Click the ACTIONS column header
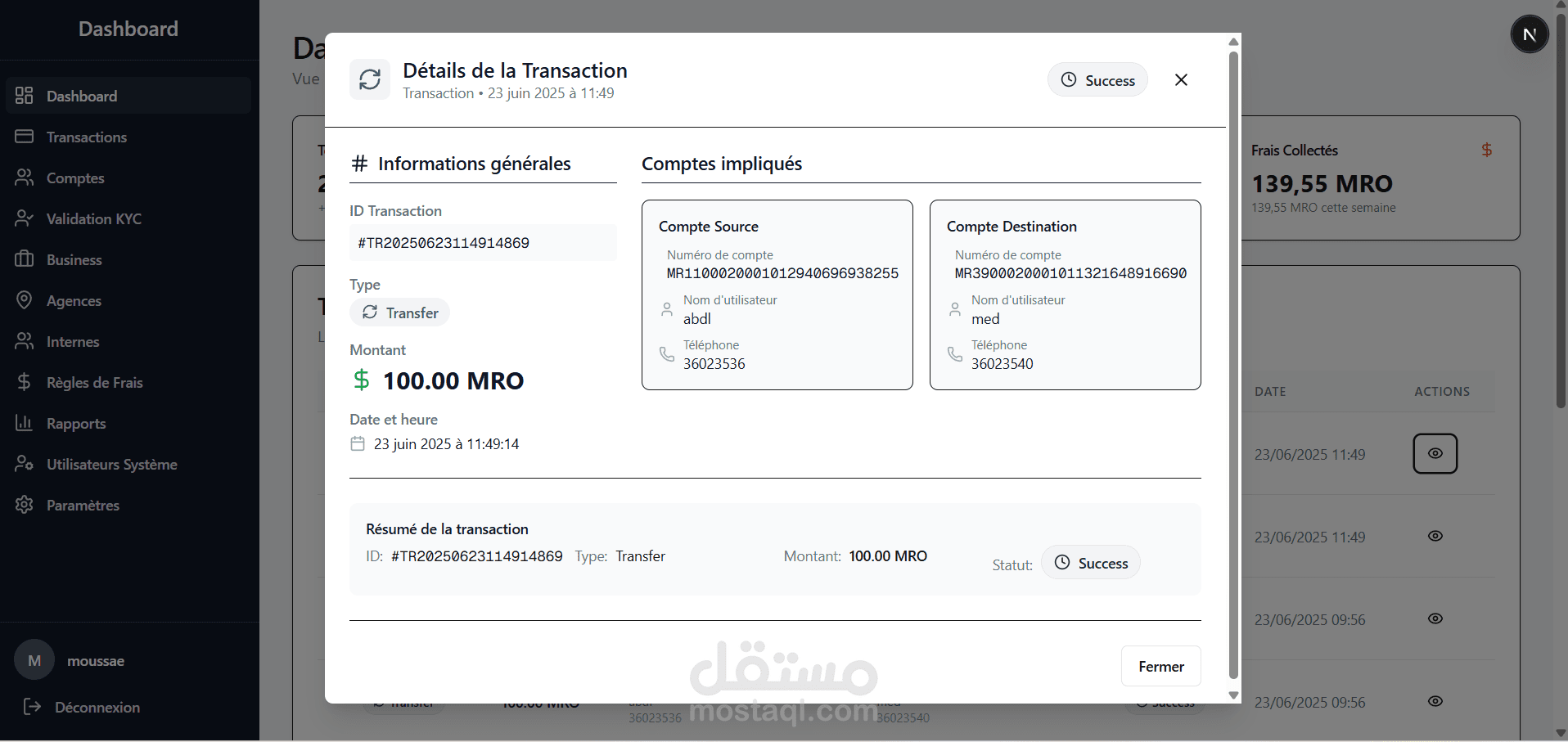Screen dimensions: 1568x742 1442,392
